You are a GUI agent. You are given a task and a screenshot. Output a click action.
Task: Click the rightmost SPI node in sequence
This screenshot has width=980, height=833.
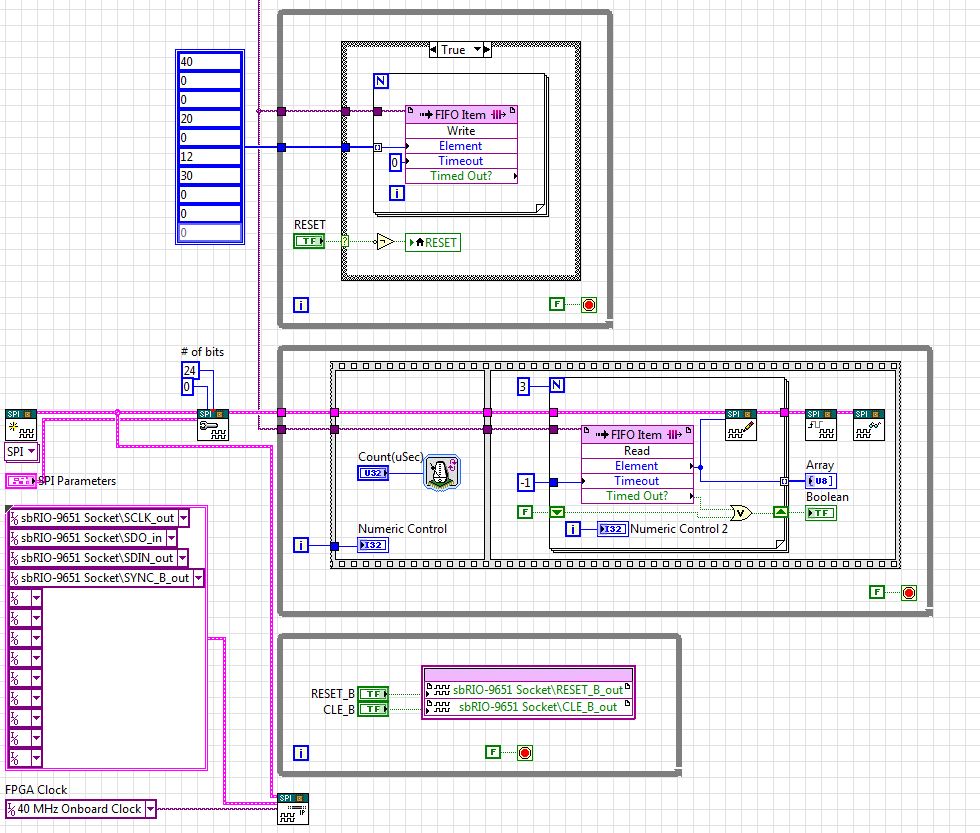click(869, 425)
